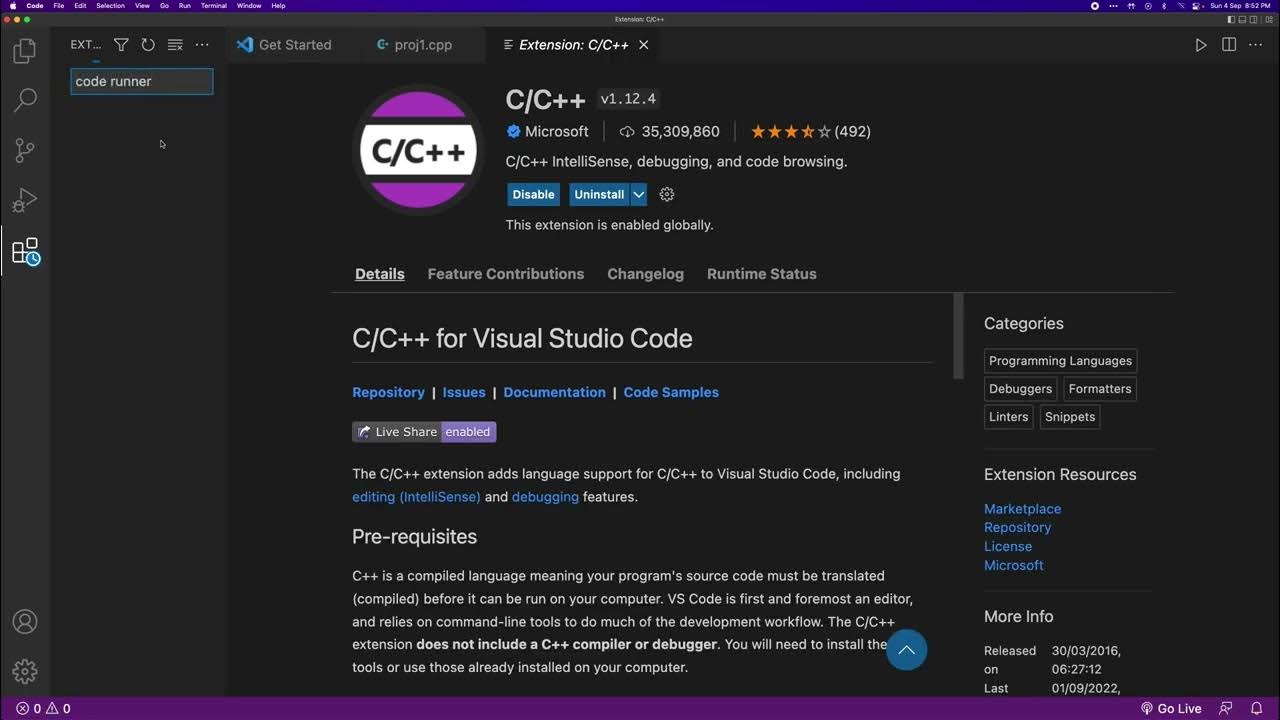The width and height of the screenshot is (1280, 720).
Task: Open C/C++ extension settings gear
Action: (667, 195)
